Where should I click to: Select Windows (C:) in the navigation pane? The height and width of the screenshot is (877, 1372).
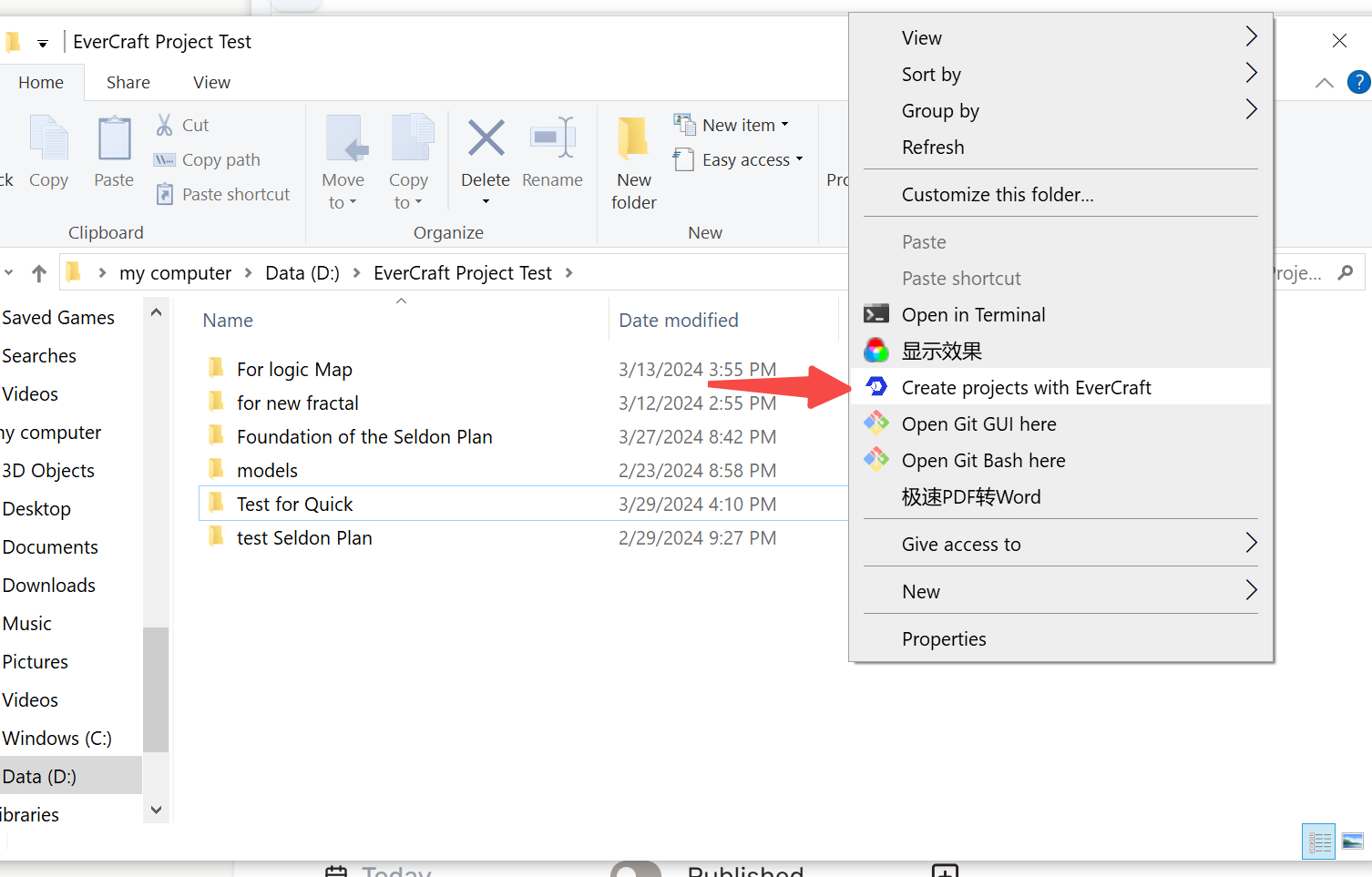pyautogui.click(x=57, y=739)
